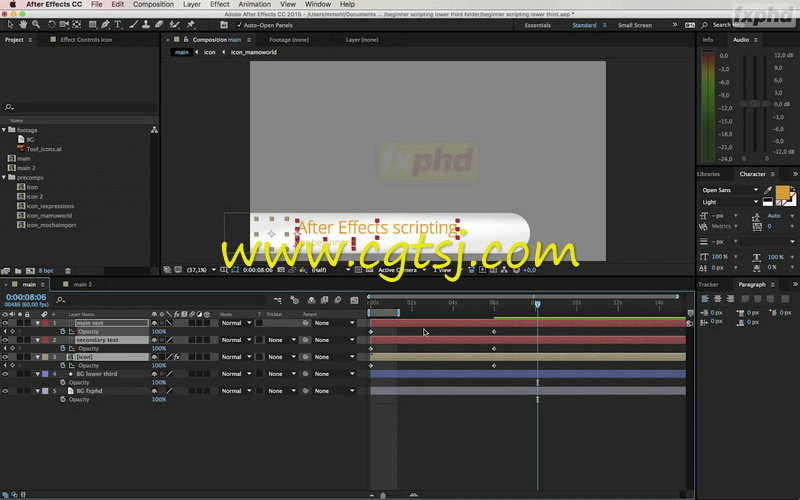Image resolution: width=800 pixels, height=500 pixels.
Task: Select the Essentials workspace
Action: pos(538,25)
